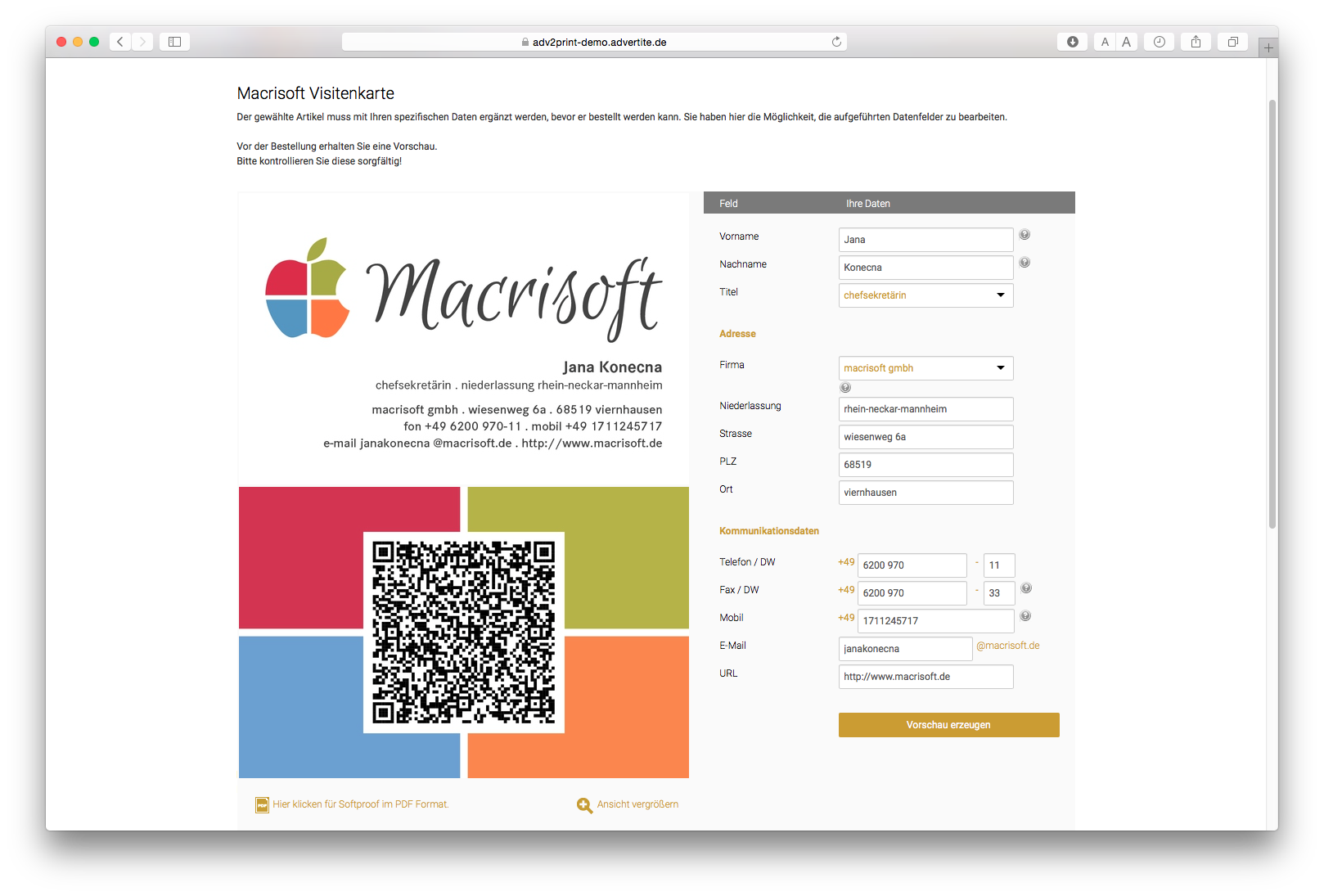Open the Safari downloads icon
This screenshot has height=896, width=1324.
[x=1073, y=42]
